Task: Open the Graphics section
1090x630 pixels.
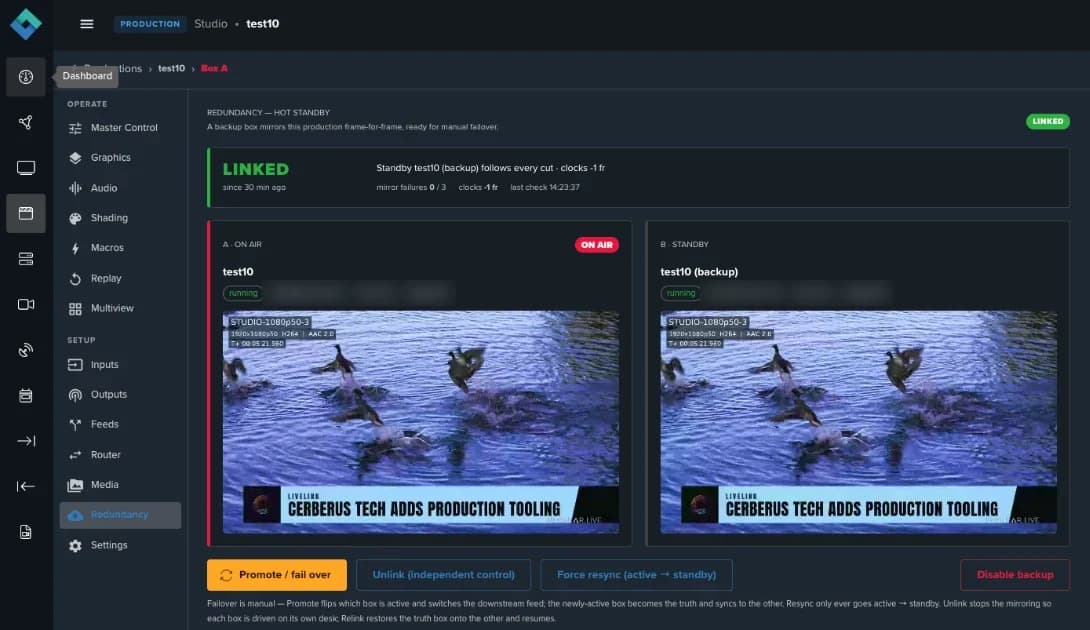Action: [120, 158]
